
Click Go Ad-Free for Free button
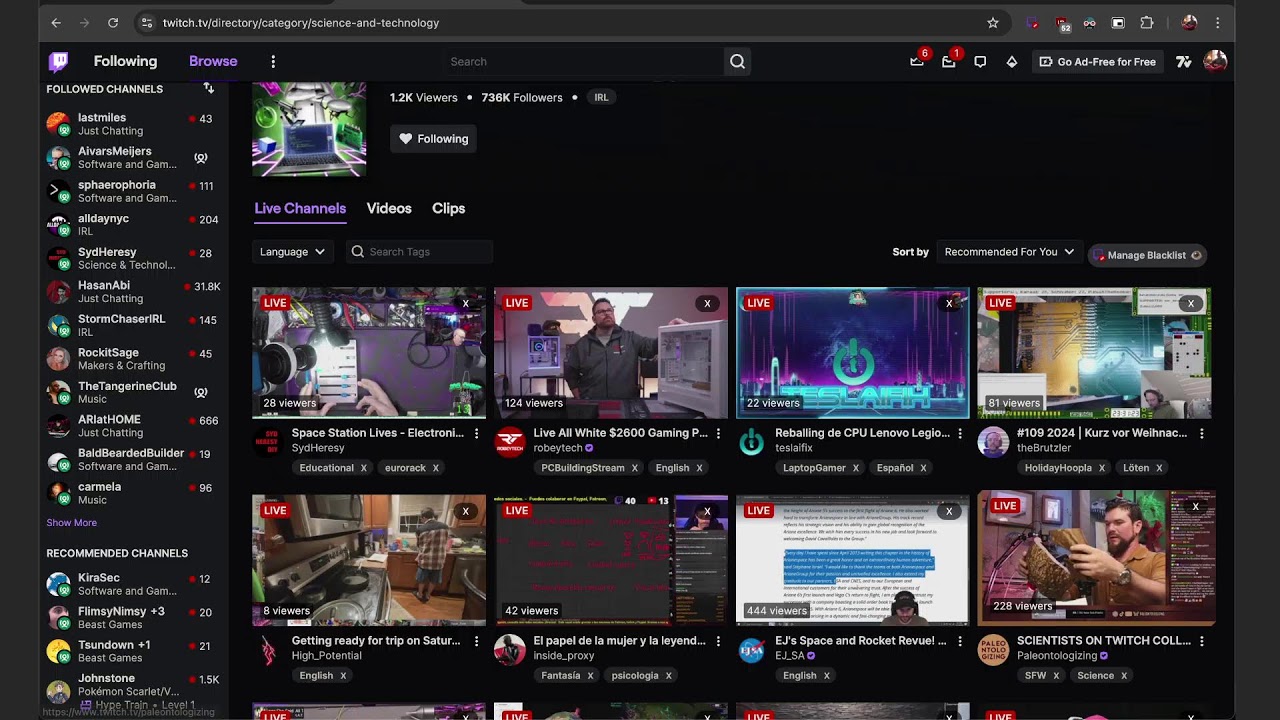click(1097, 62)
